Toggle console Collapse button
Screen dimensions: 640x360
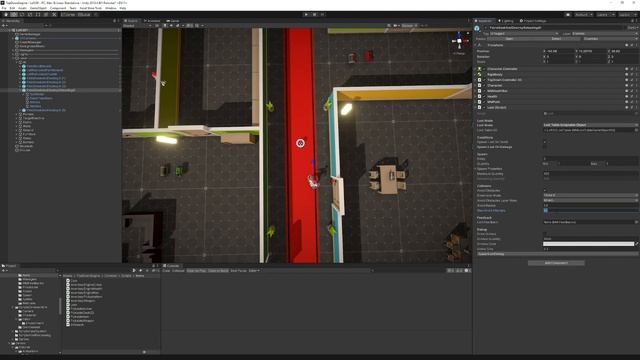178,271
